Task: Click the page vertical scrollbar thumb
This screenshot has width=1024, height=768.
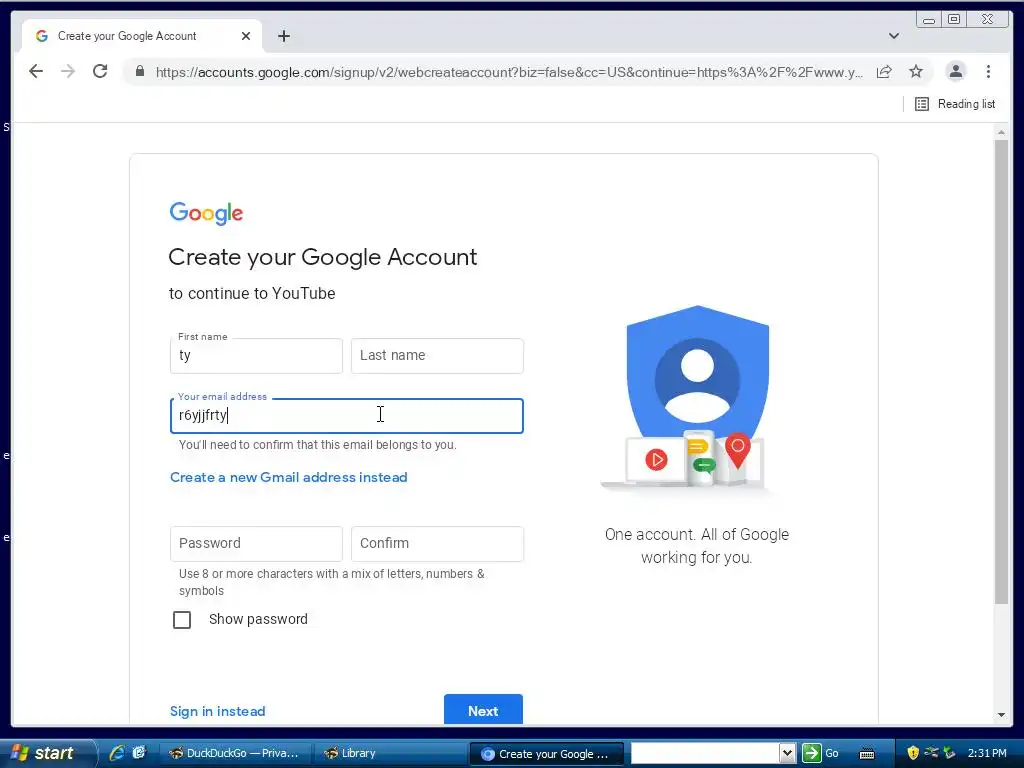Action: coord(1001,372)
